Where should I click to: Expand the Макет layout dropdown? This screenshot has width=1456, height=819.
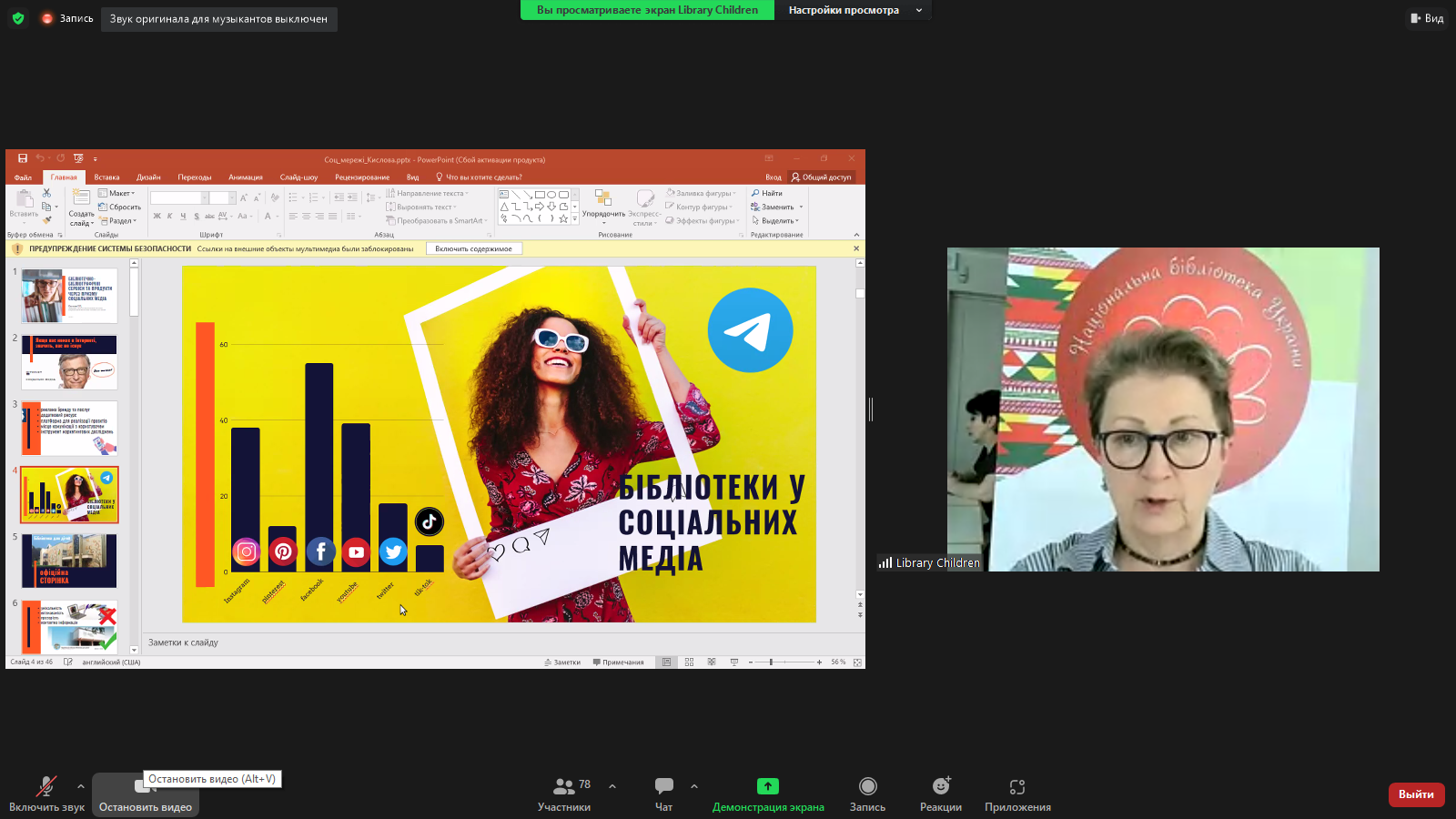[x=116, y=193]
